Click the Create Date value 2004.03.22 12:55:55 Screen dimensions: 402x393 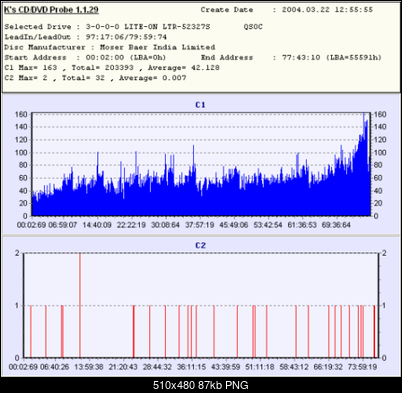coord(327,10)
